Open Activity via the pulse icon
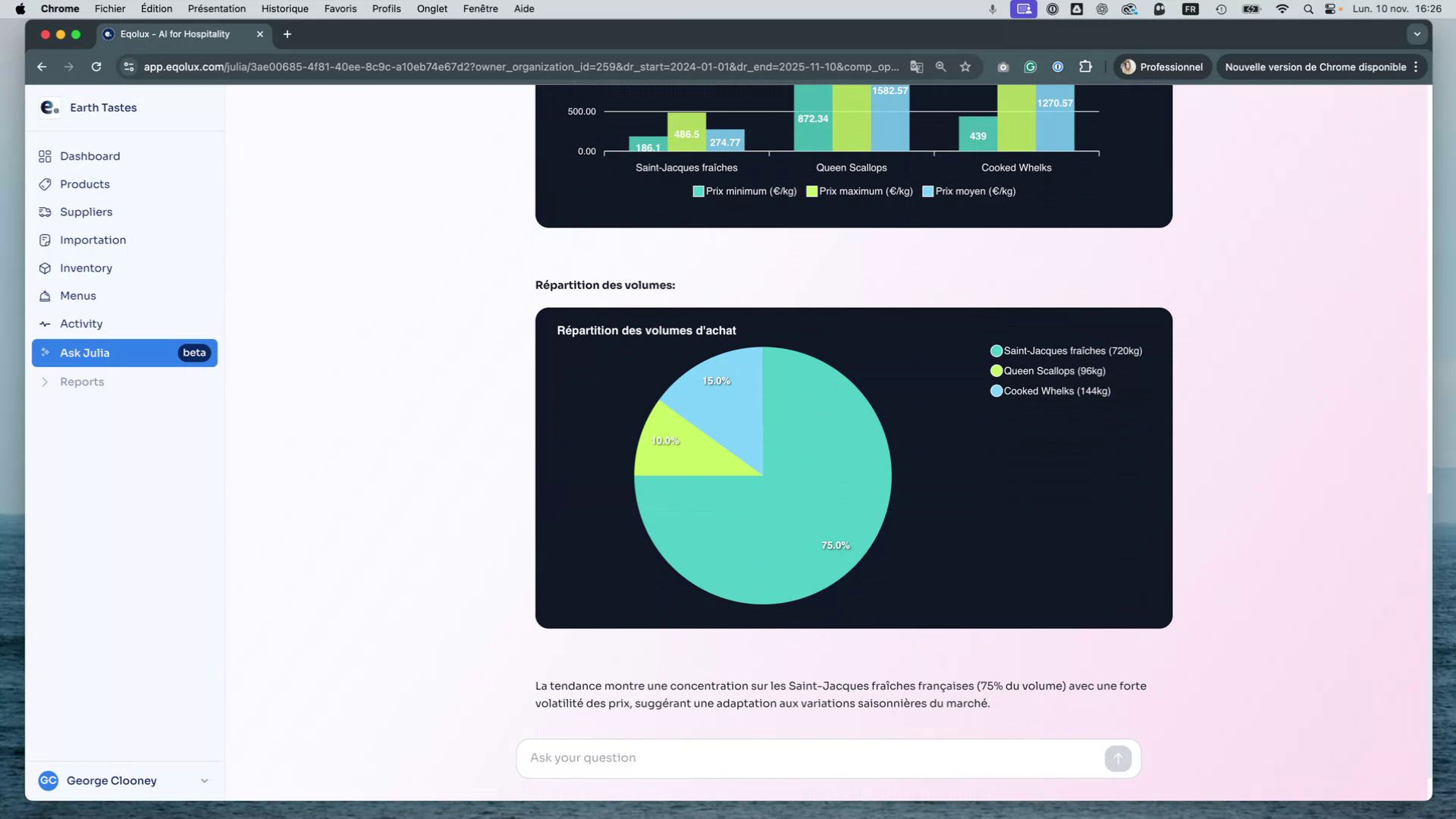1456x819 pixels. (45, 324)
